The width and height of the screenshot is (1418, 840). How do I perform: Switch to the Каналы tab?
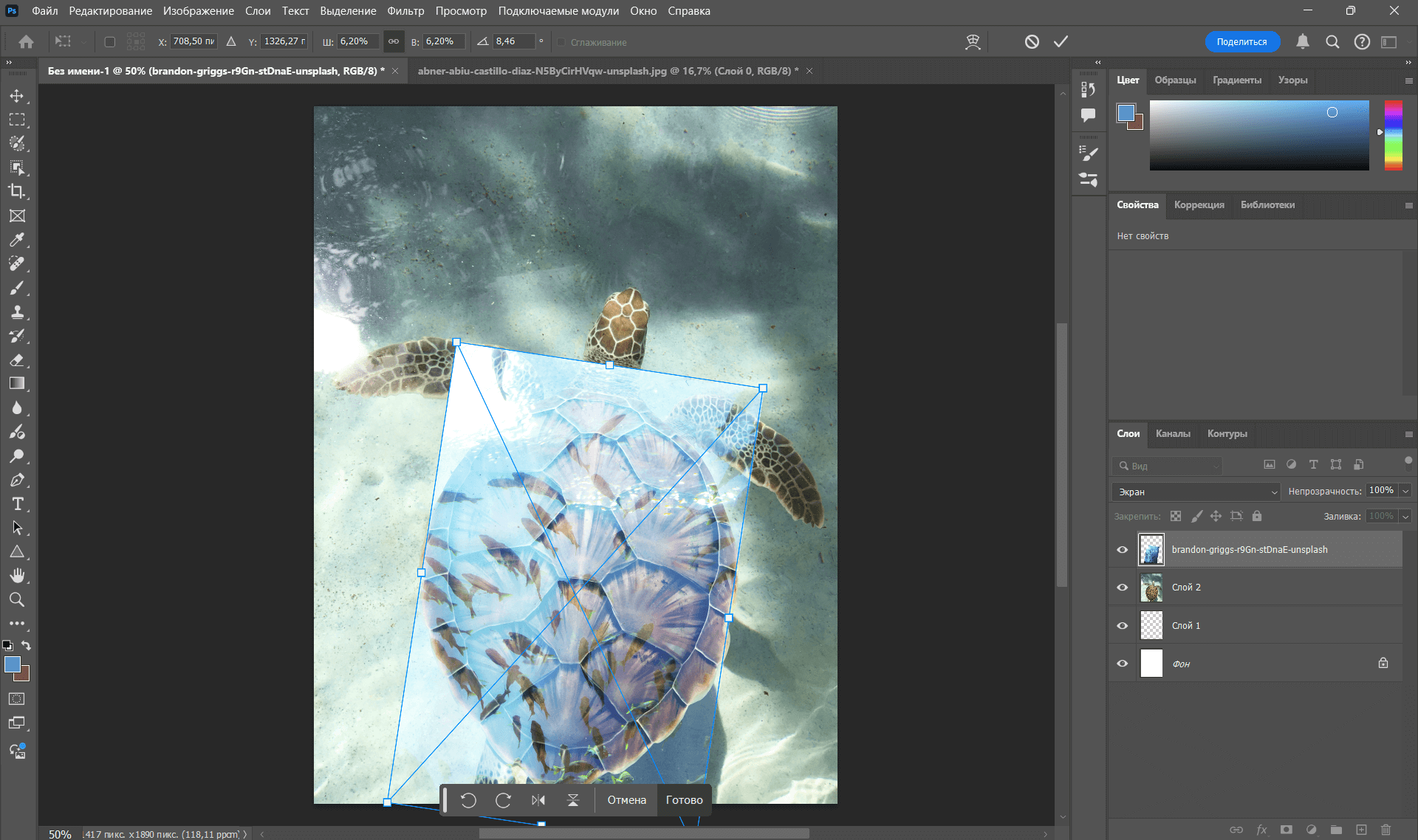pyautogui.click(x=1173, y=434)
